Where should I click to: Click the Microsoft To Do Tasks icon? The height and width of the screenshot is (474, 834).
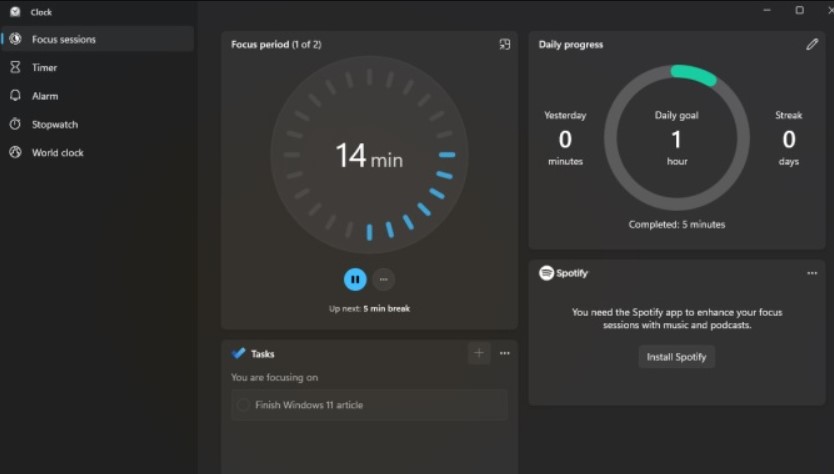pos(238,353)
